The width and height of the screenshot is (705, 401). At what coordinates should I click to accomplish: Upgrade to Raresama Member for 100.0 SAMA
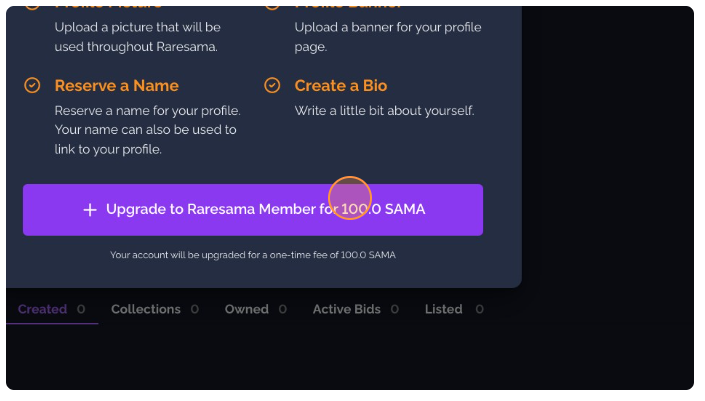tap(253, 209)
